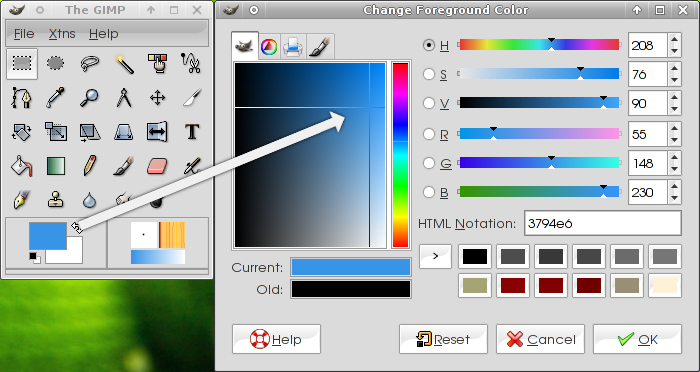This screenshot has width=700, height=372.
Task: Select the Move tool
Action: pyautogui.click(x=158, y=97)
